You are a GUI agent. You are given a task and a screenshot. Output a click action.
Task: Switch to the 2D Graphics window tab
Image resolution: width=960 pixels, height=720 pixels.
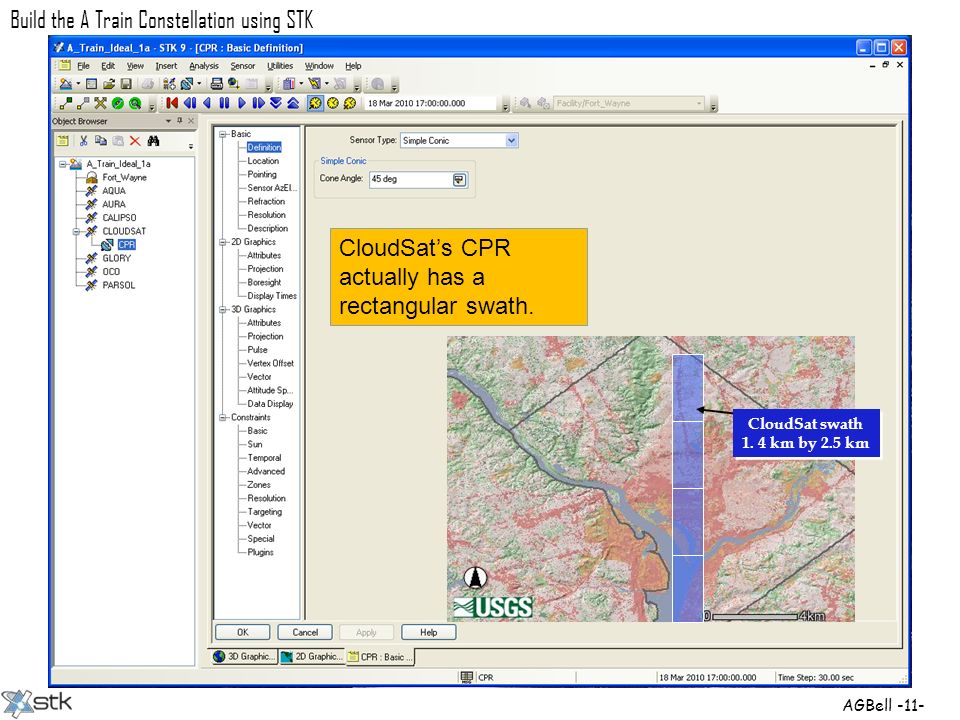pos(312,657)
